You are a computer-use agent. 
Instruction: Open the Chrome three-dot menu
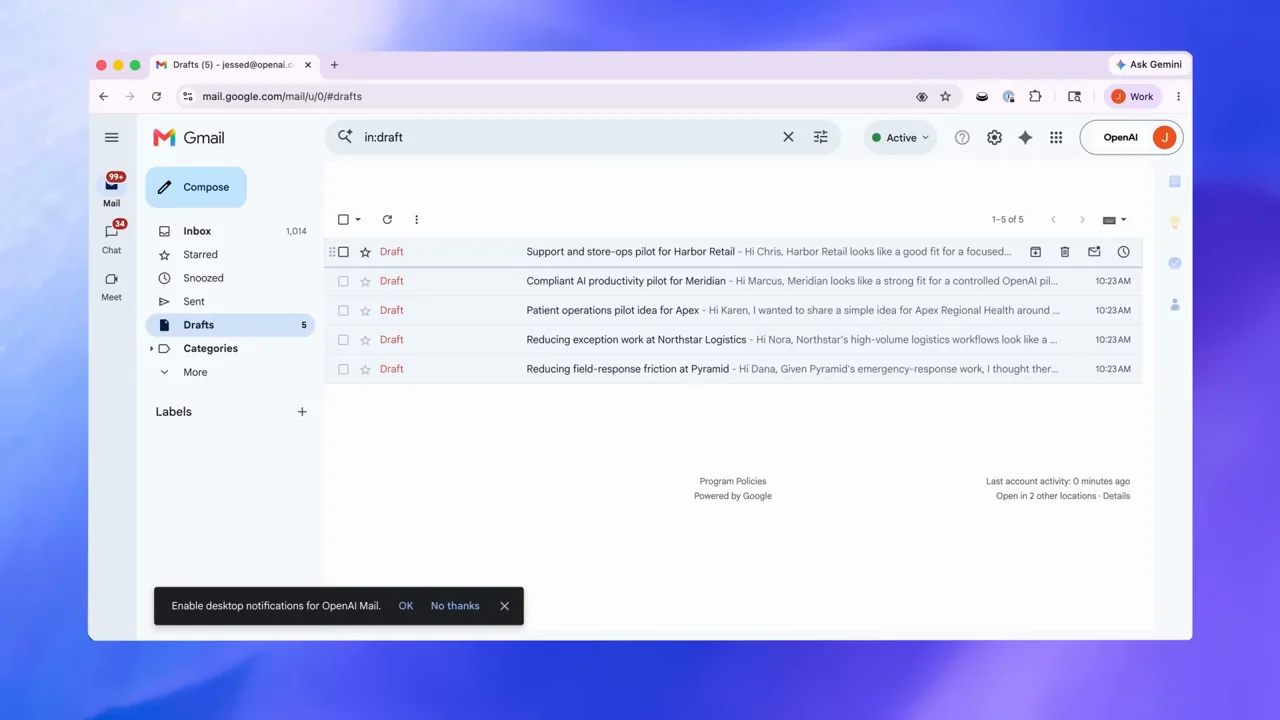1178,96
